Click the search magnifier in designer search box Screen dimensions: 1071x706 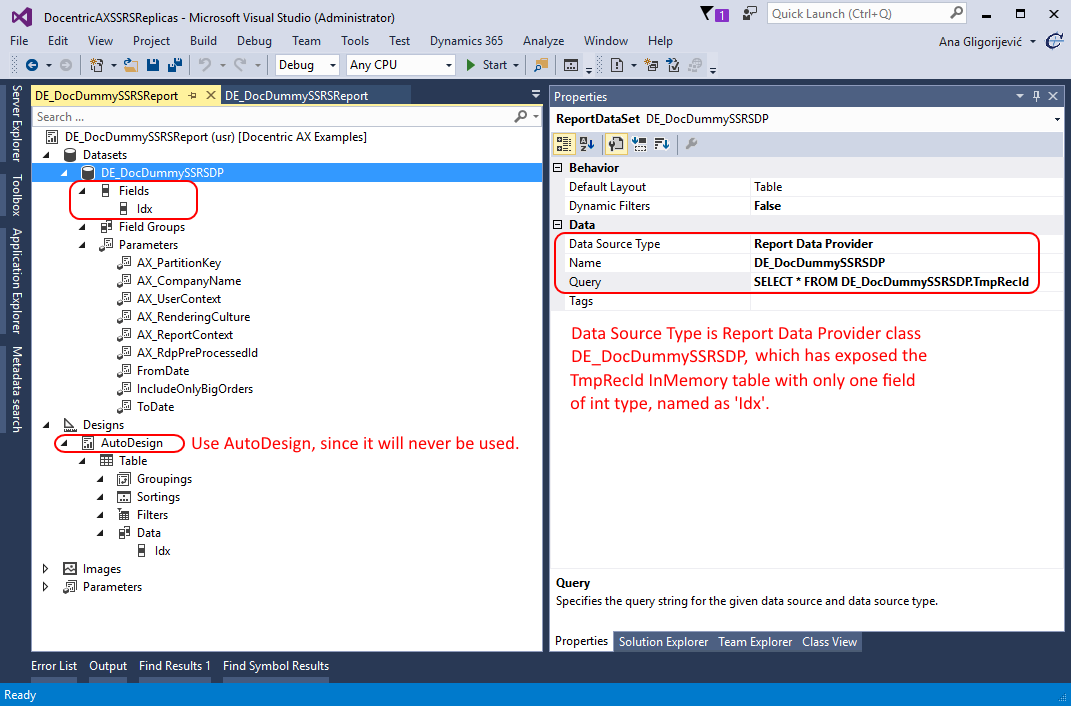tap(520, 116)
